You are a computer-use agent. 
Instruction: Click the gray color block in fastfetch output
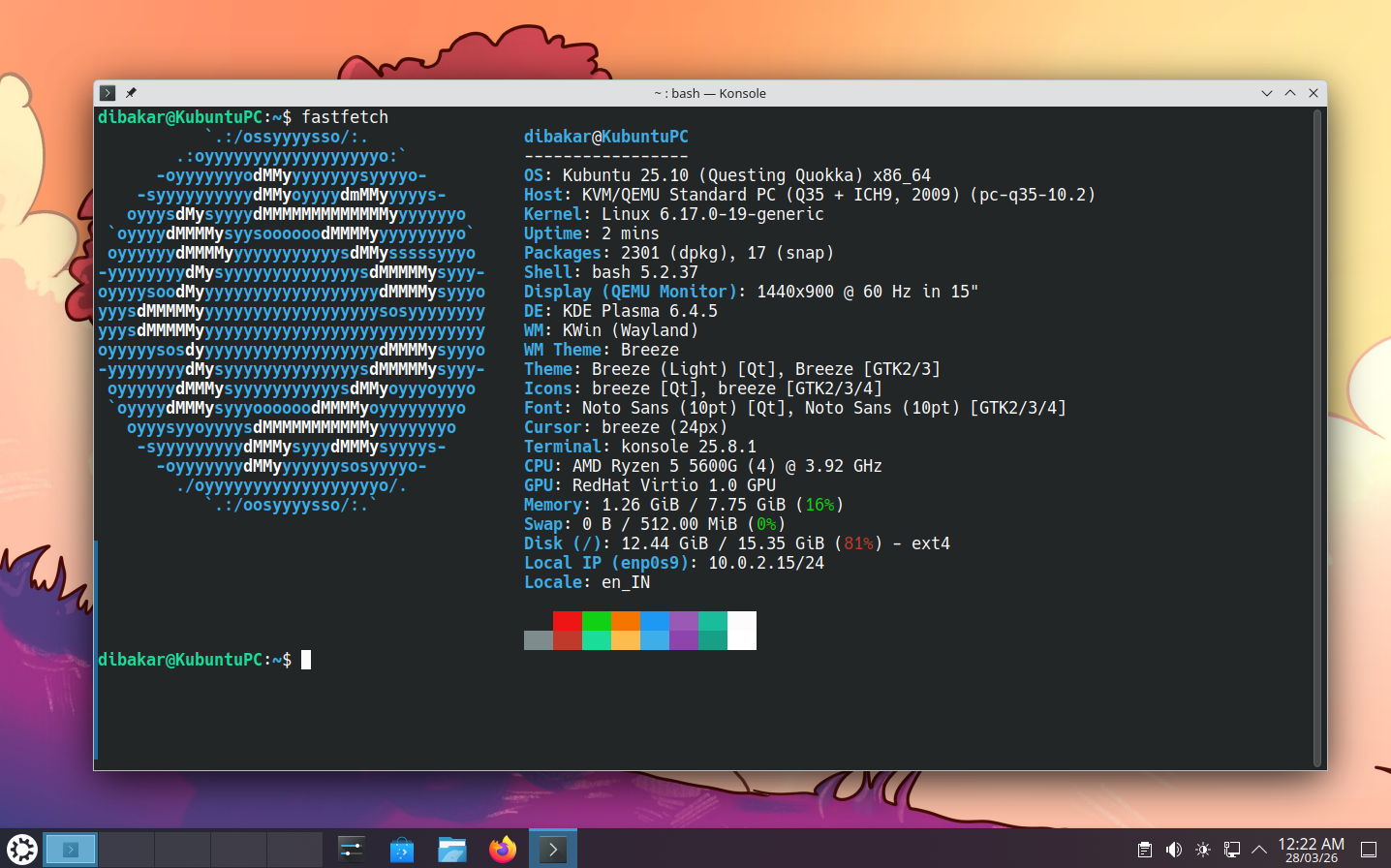click(x=539, y=640)
